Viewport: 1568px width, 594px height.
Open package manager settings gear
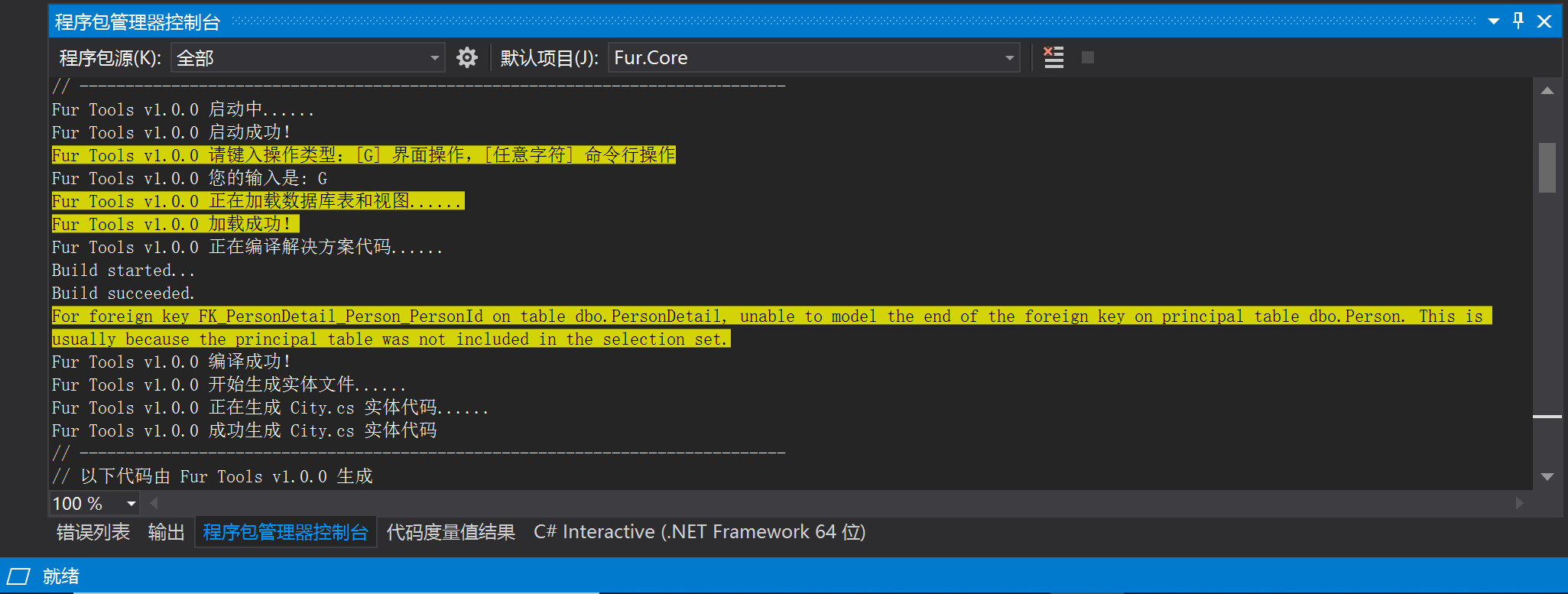pyautogui.click(x=466, y=57)
